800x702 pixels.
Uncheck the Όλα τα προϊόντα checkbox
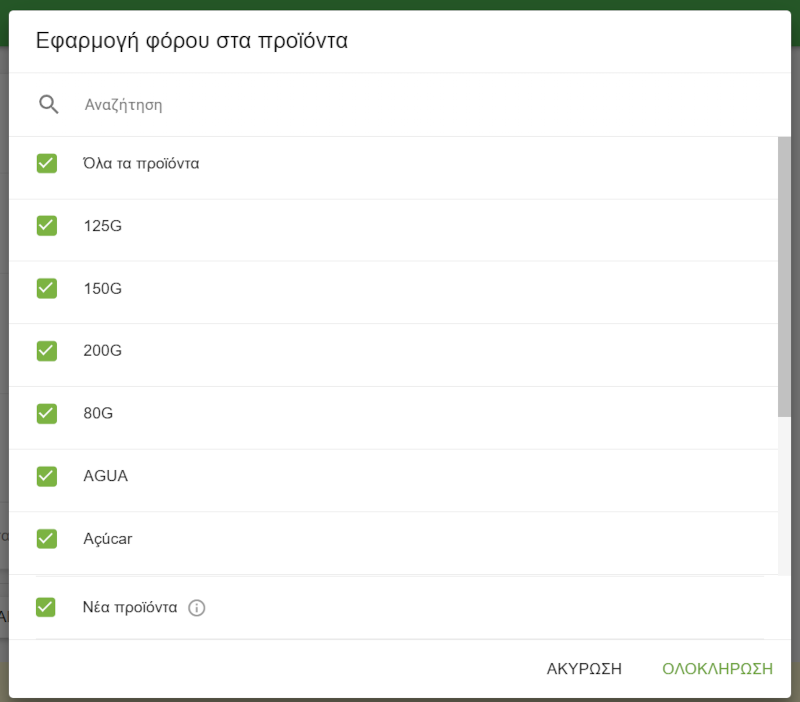47,163
